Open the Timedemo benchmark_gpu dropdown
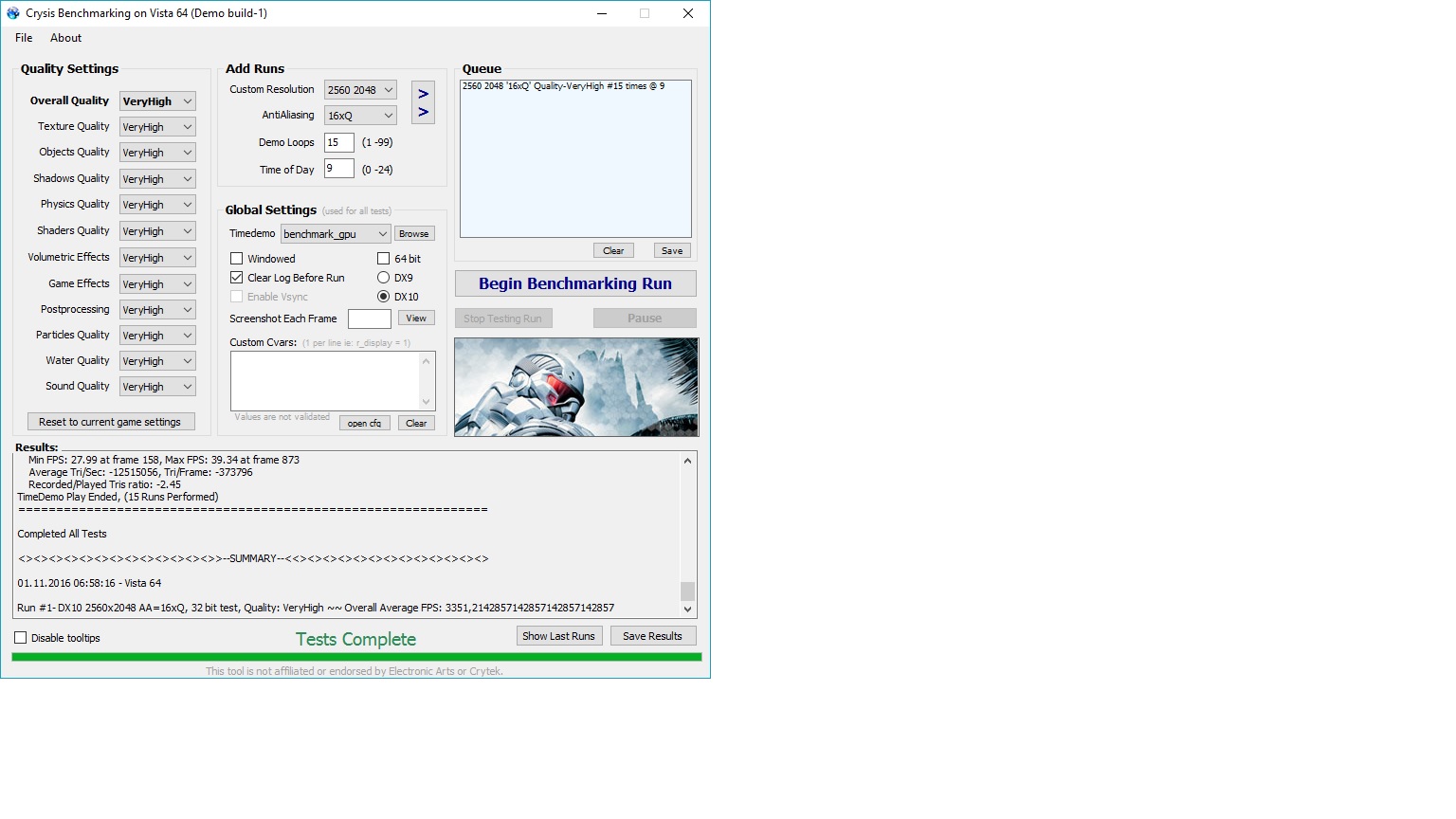Image resolution: width=1456 pixels, height=819 pixels. coord(336,234)
